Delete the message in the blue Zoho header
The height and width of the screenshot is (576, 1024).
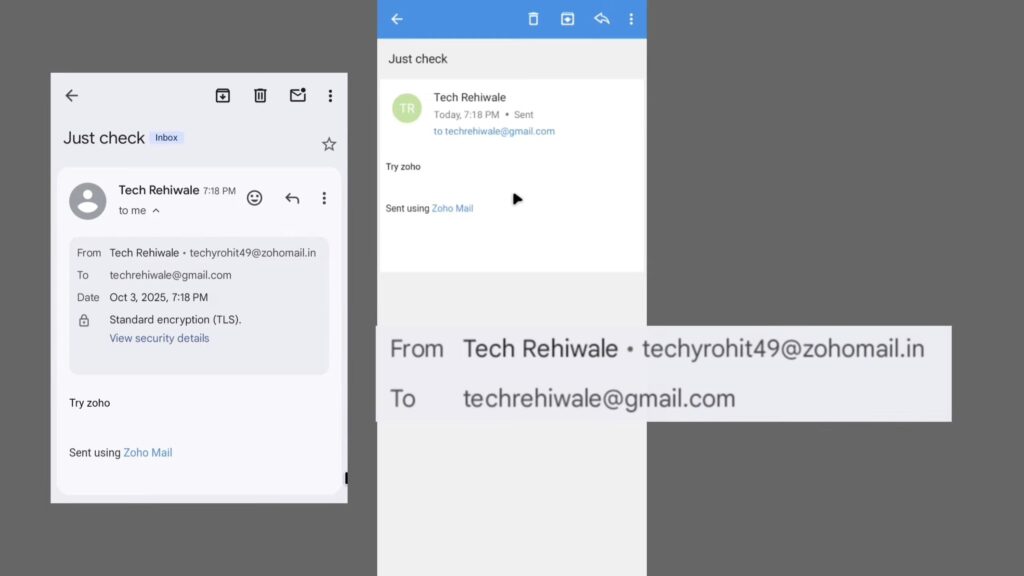[x=533, y=19]
